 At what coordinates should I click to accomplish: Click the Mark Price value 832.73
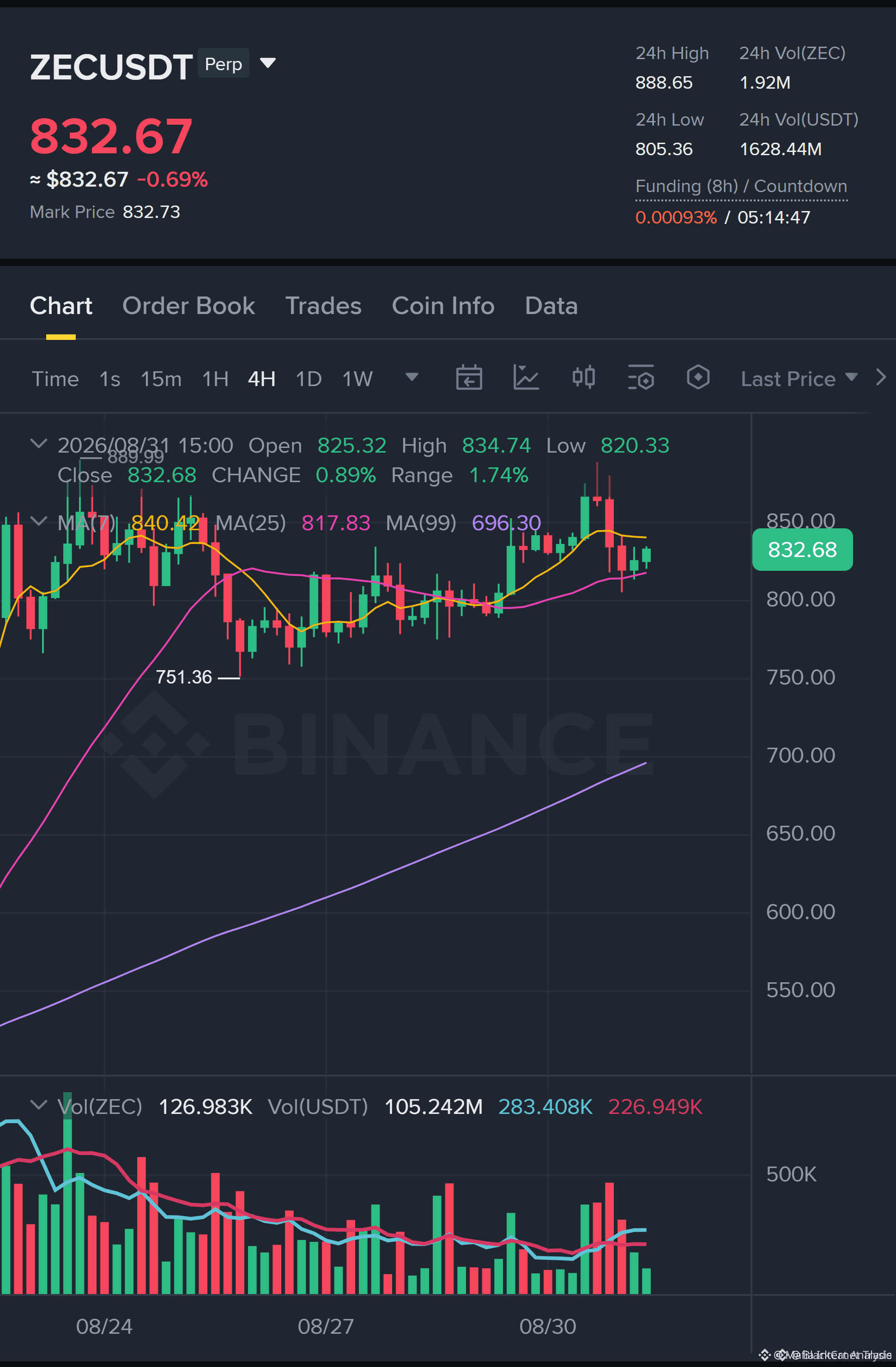(151, 212)
